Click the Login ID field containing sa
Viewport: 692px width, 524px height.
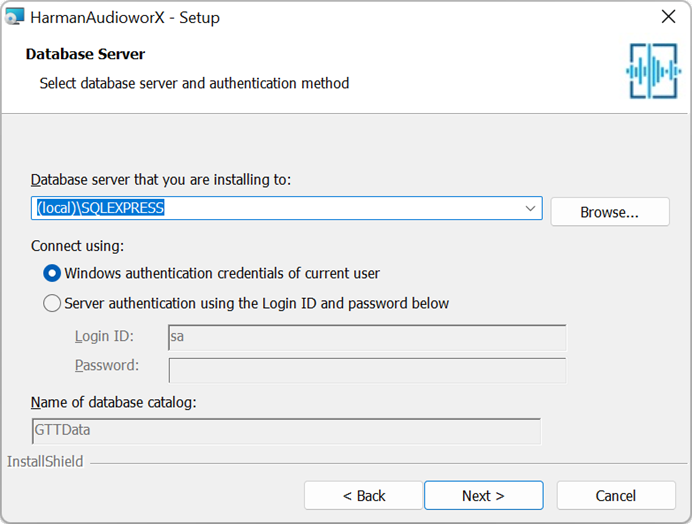(x=367, y=338)
